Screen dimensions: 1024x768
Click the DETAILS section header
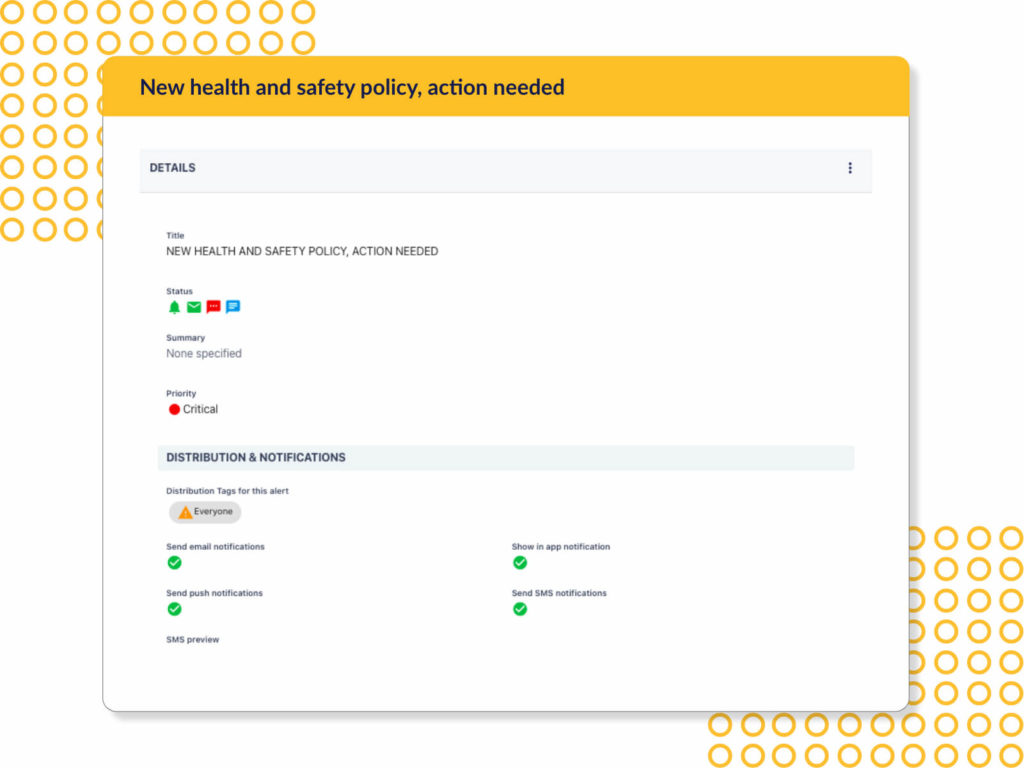coord(505,170)
